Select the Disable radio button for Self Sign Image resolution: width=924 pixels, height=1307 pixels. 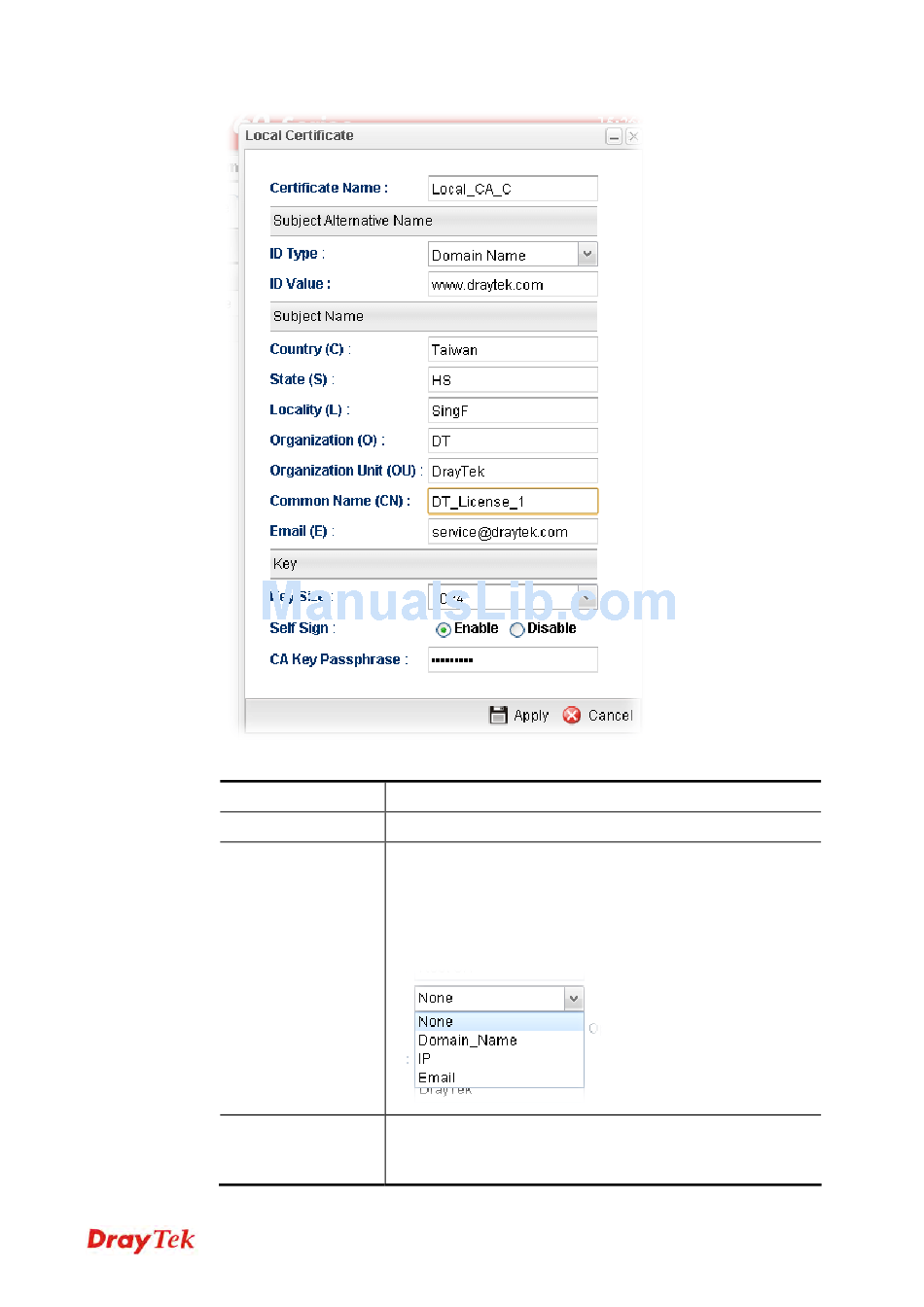517,630
